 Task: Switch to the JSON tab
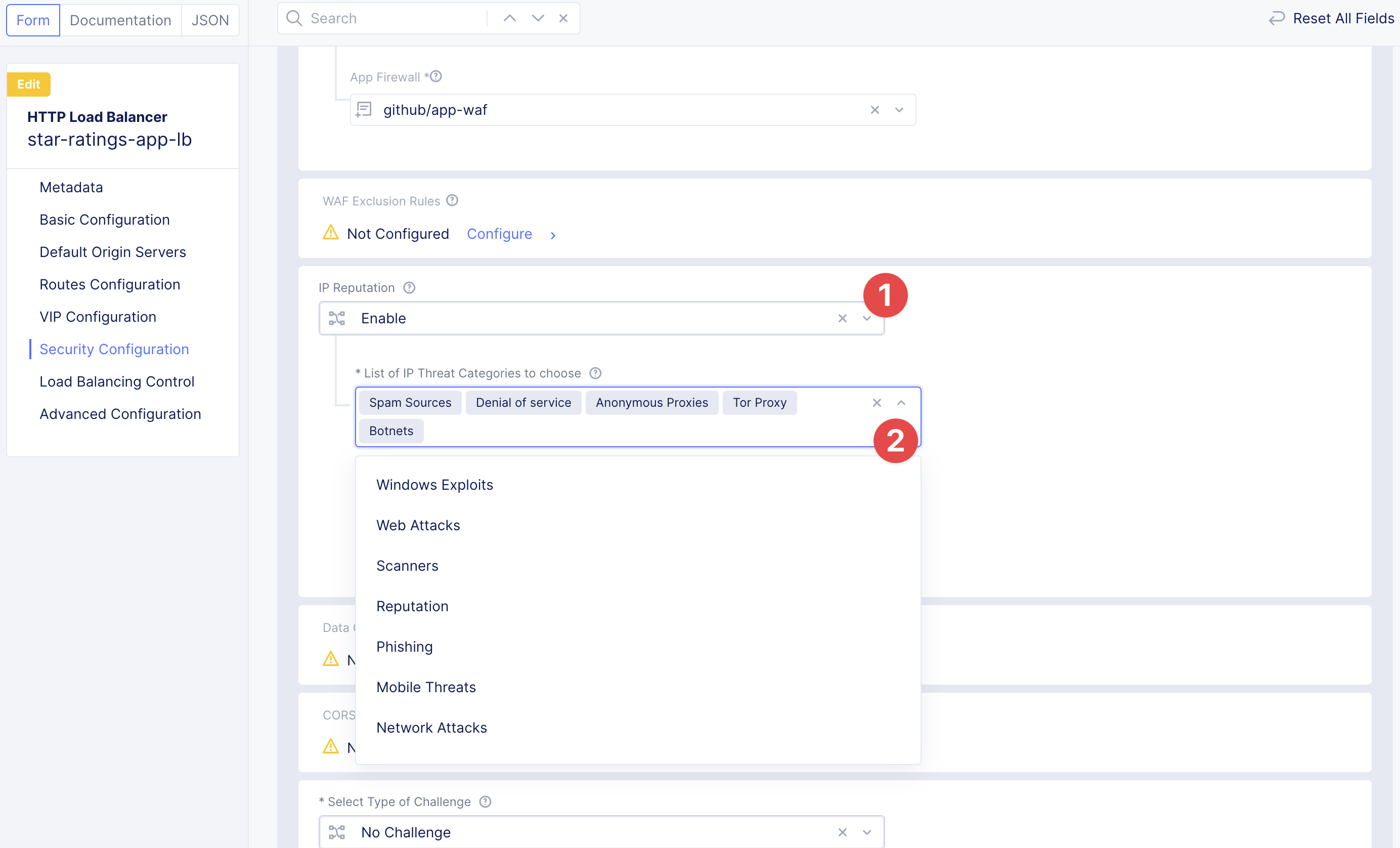pyautogui.click(x=210, y=20)
